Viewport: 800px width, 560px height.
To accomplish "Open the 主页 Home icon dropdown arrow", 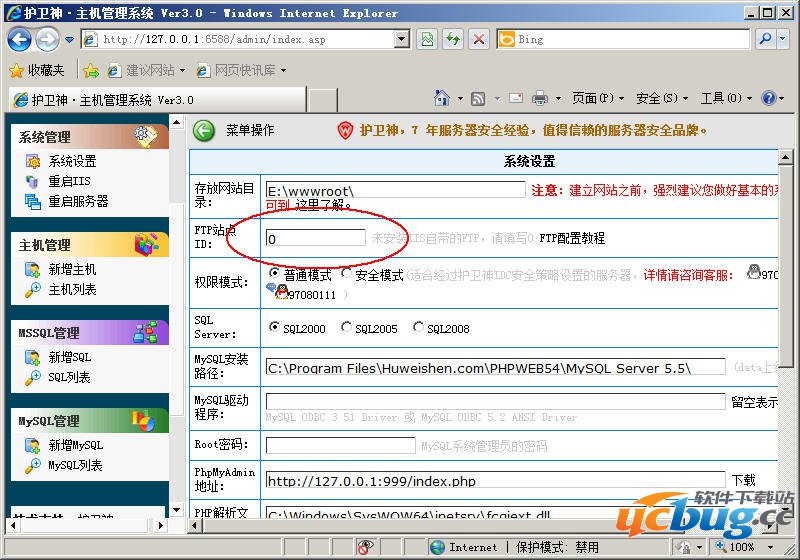I will click(x=460, y=98).
